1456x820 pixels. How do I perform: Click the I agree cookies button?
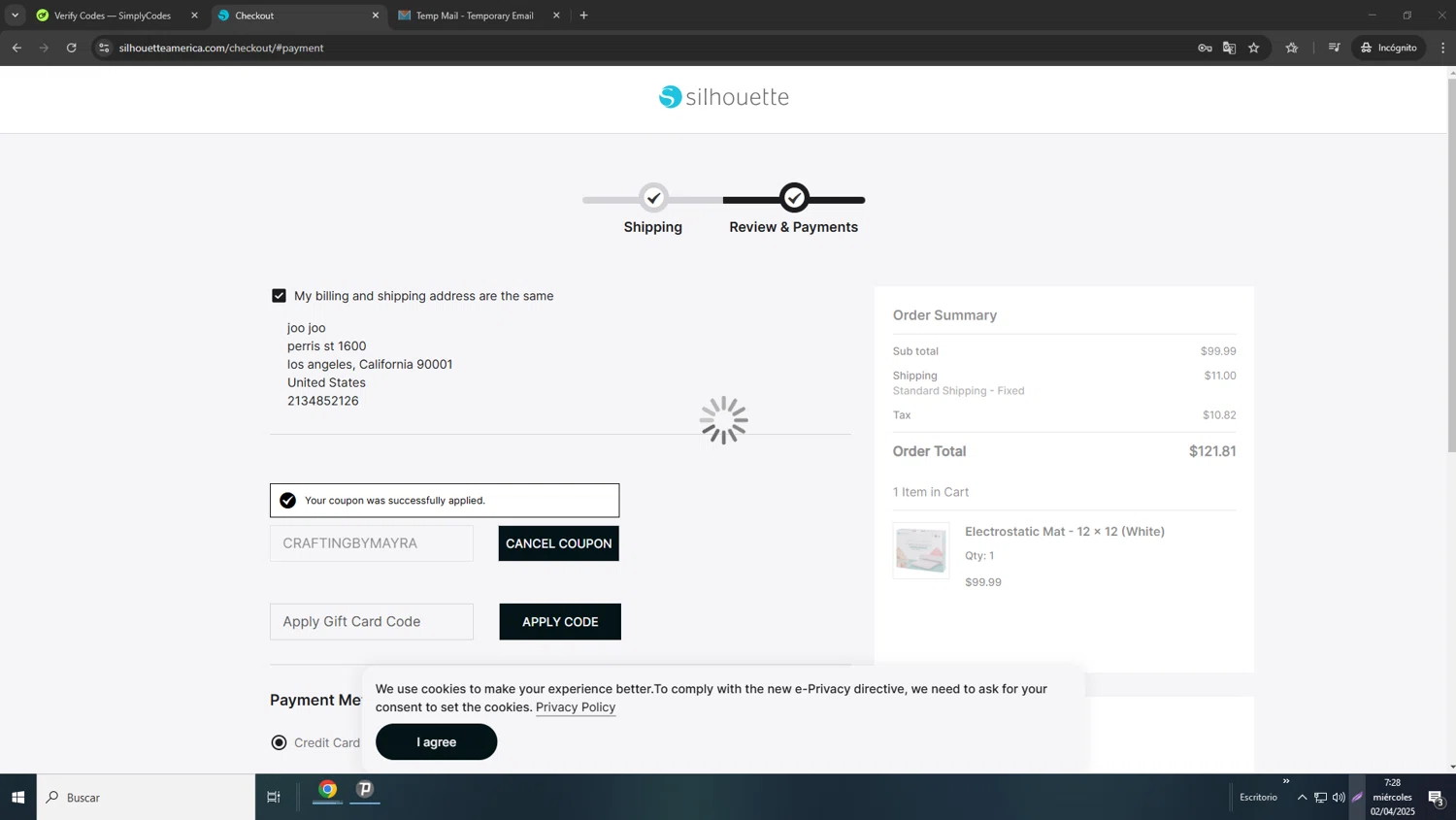(x=437, y=741)
